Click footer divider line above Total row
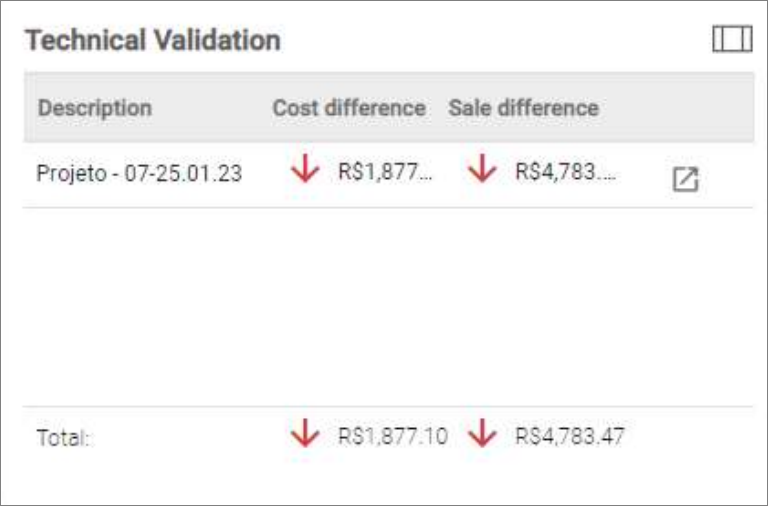 (x=388, y=406)
